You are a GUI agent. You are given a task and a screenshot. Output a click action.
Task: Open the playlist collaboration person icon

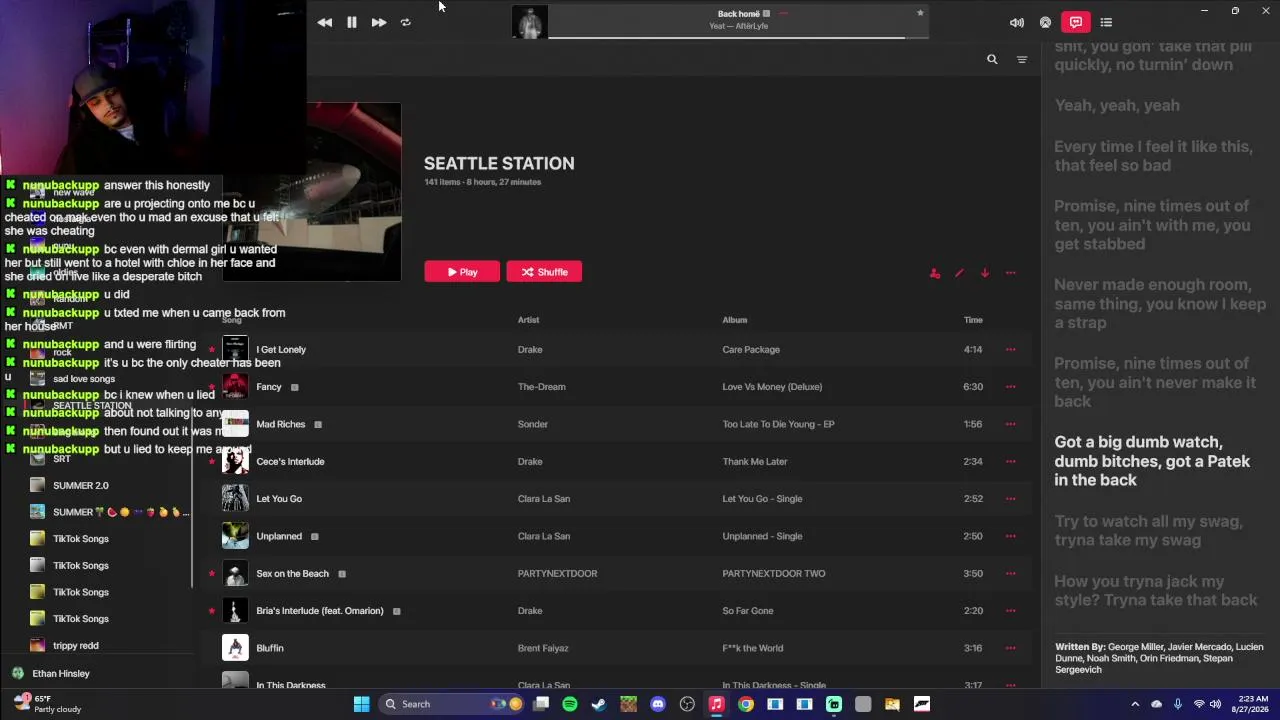[x=935, y=273]
